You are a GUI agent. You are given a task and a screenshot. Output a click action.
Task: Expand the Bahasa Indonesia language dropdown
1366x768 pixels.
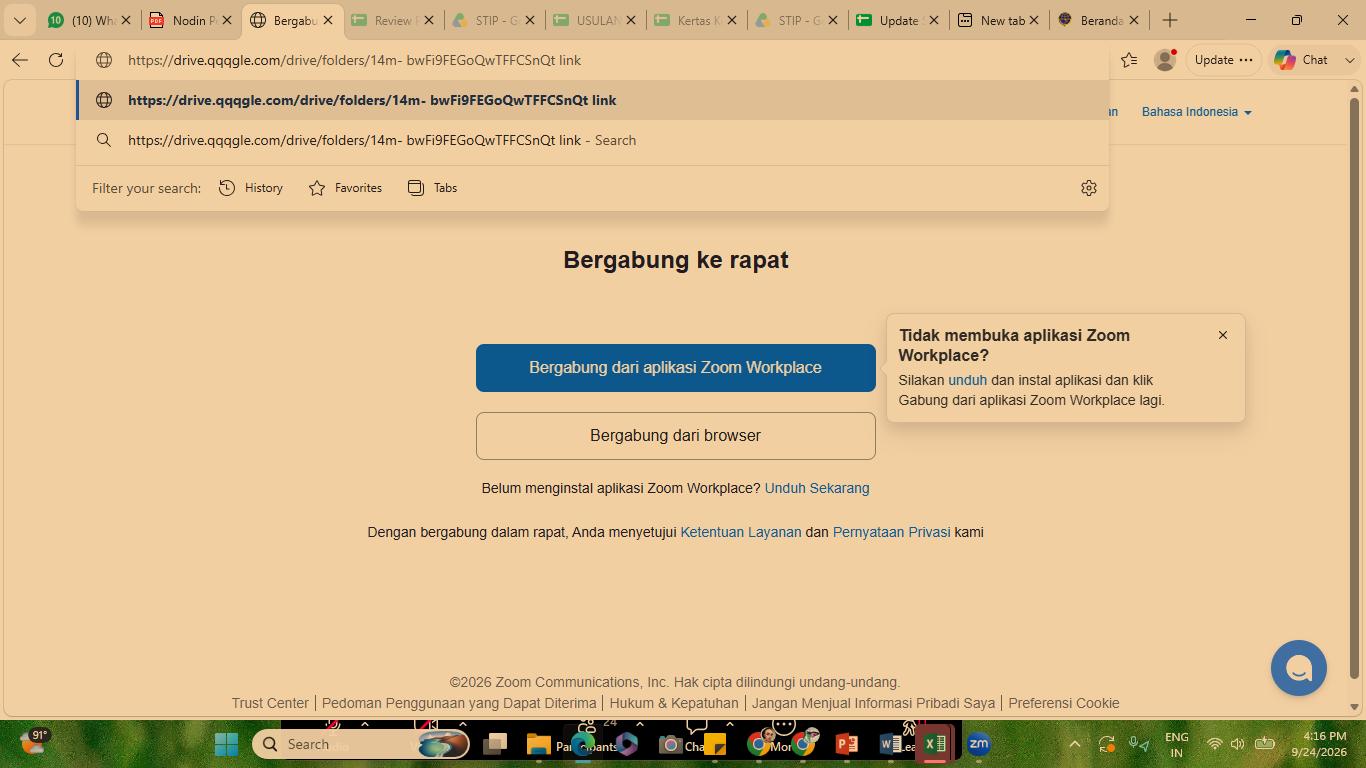[1196, 112]
